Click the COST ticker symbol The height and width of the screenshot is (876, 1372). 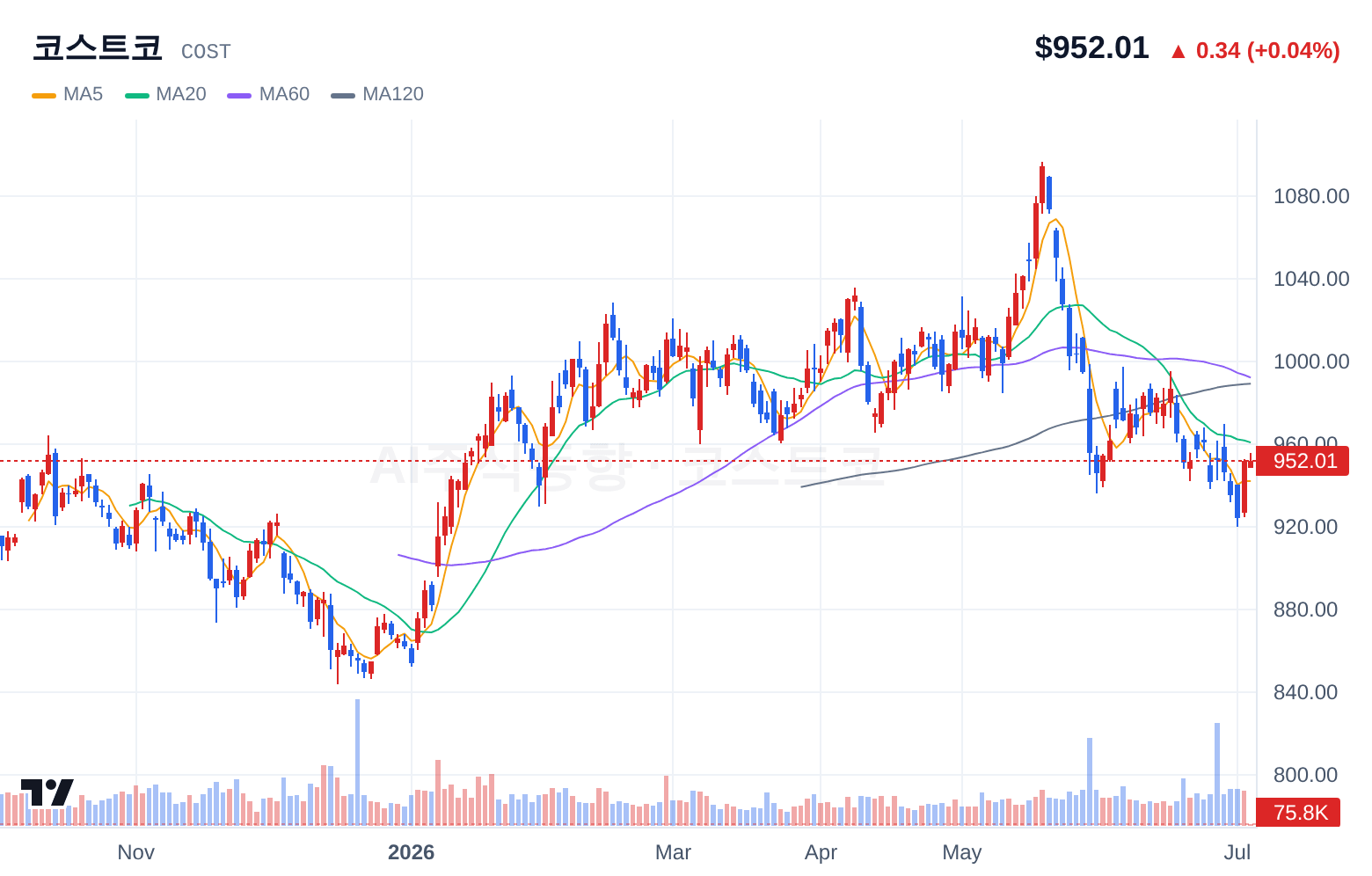coord(206,52)
